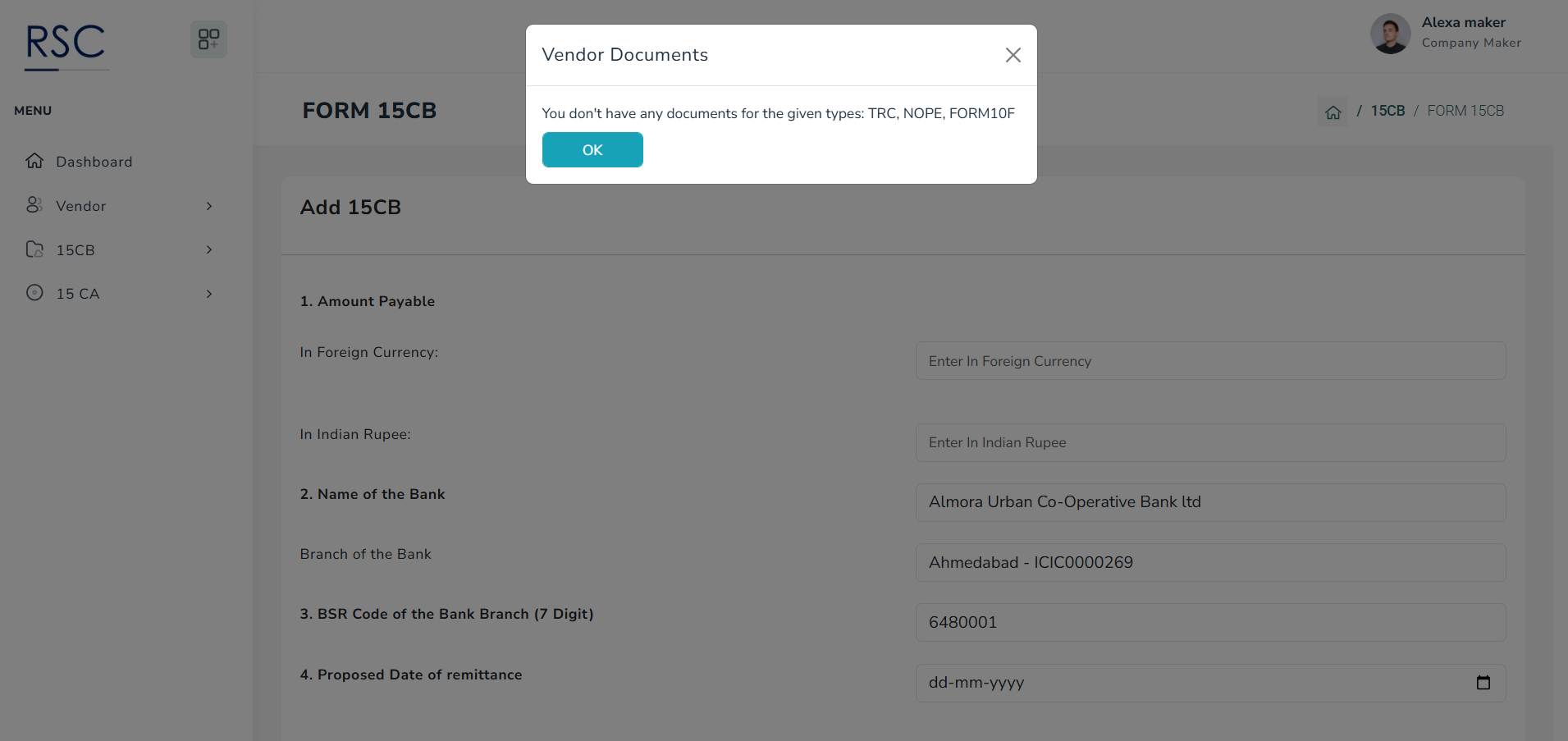This screenshot has width=1568, height=741.
Task: Focus the In Indian Rupee input field
Action: [x=1210, y=443]
